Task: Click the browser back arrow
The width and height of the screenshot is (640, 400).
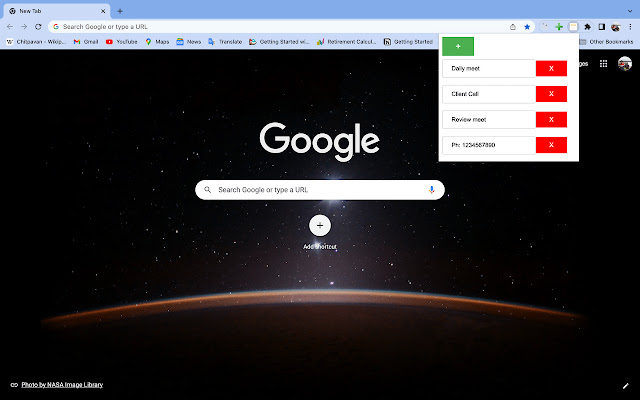Action: click(x=10, y=27)
